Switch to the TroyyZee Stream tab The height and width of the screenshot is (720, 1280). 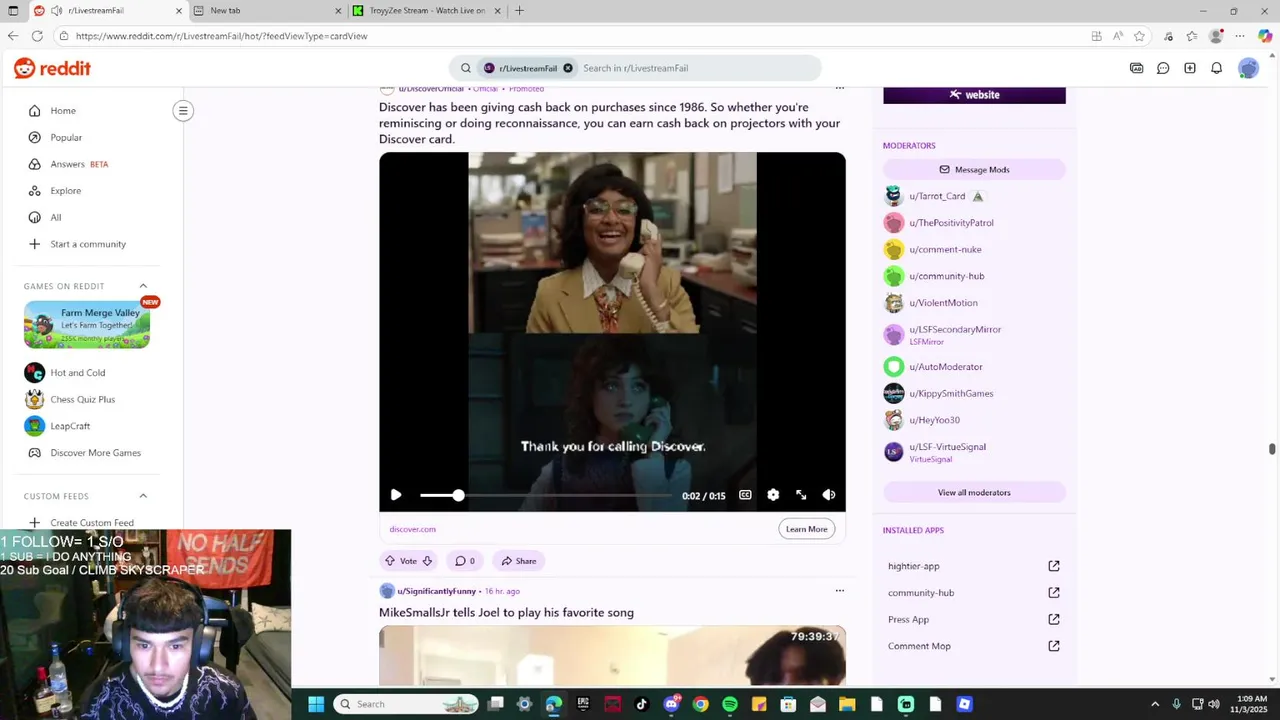(x=427, y=11)
